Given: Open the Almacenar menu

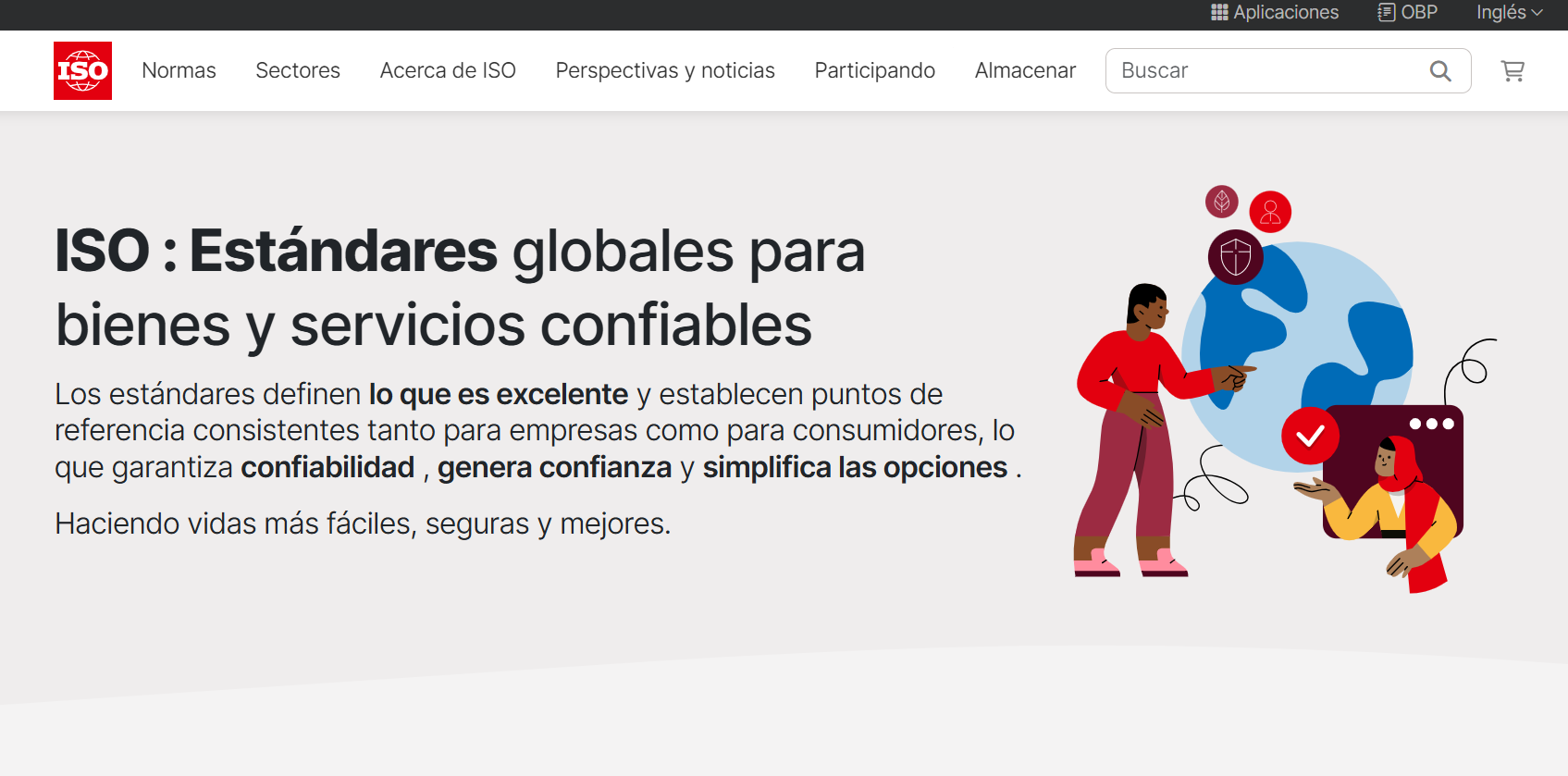Looking at the screenshot, I should click(1025, 70).
